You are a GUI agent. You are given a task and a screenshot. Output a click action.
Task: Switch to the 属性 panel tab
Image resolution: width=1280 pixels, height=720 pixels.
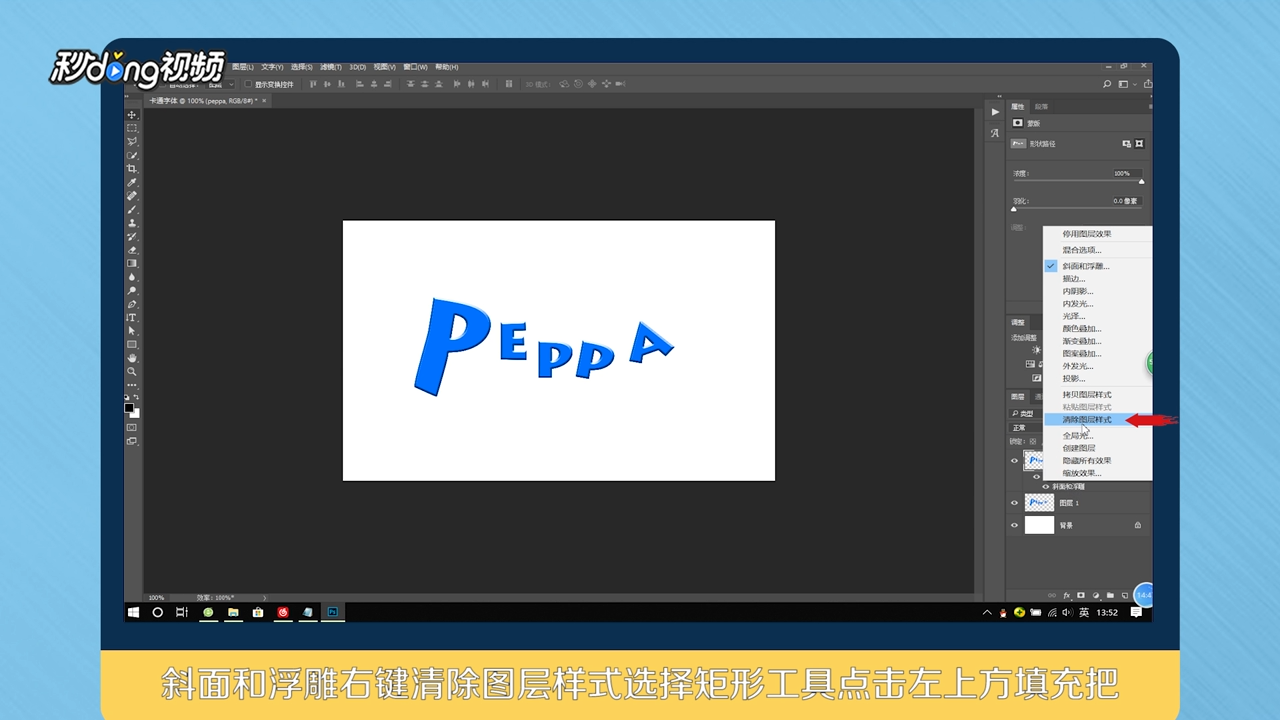coord(1018,106)
